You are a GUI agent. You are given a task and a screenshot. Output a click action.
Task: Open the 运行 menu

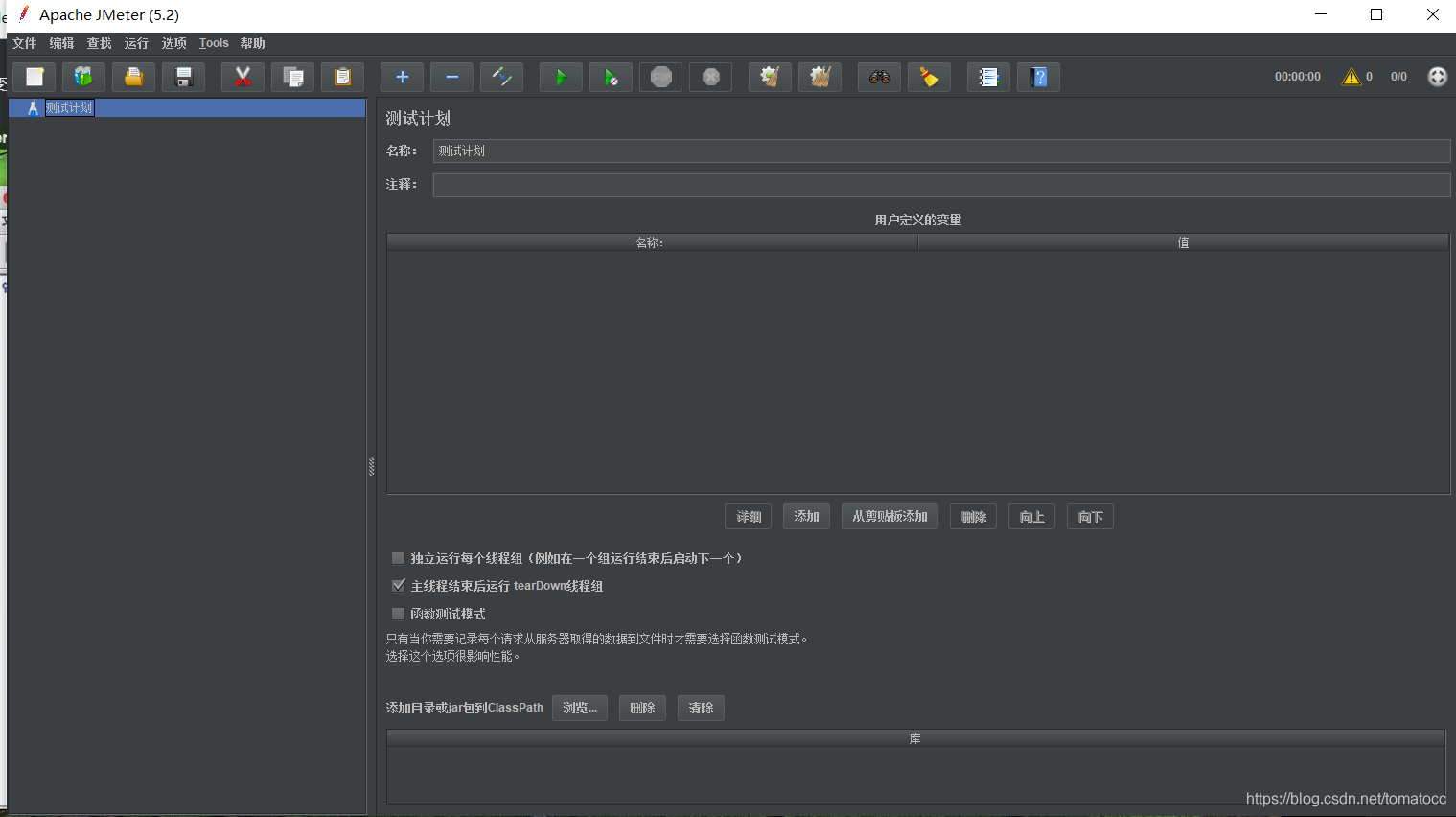(137, 43)
